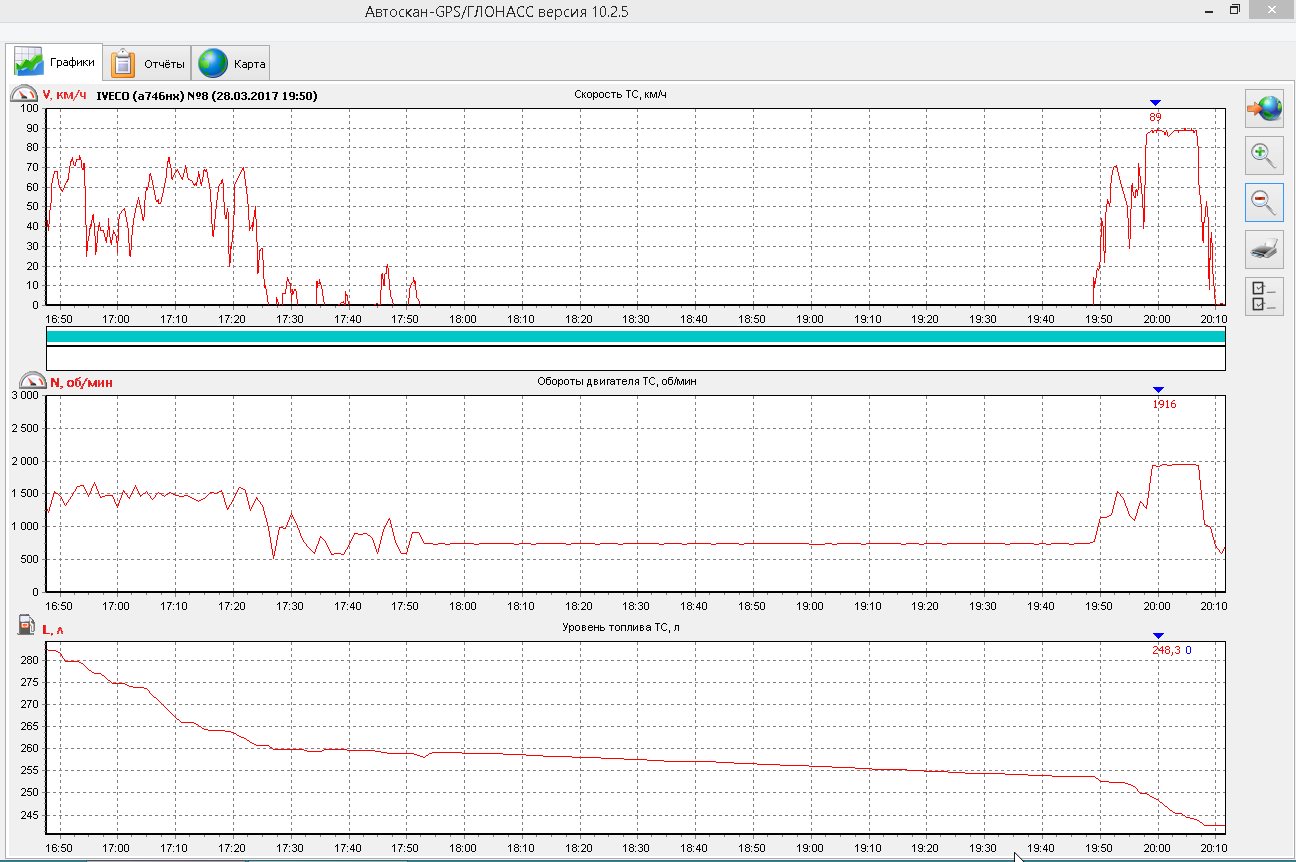Click the blue marker above RPM value 1916
Viewport: 1296px width, 862px height.
[1158, 389]
